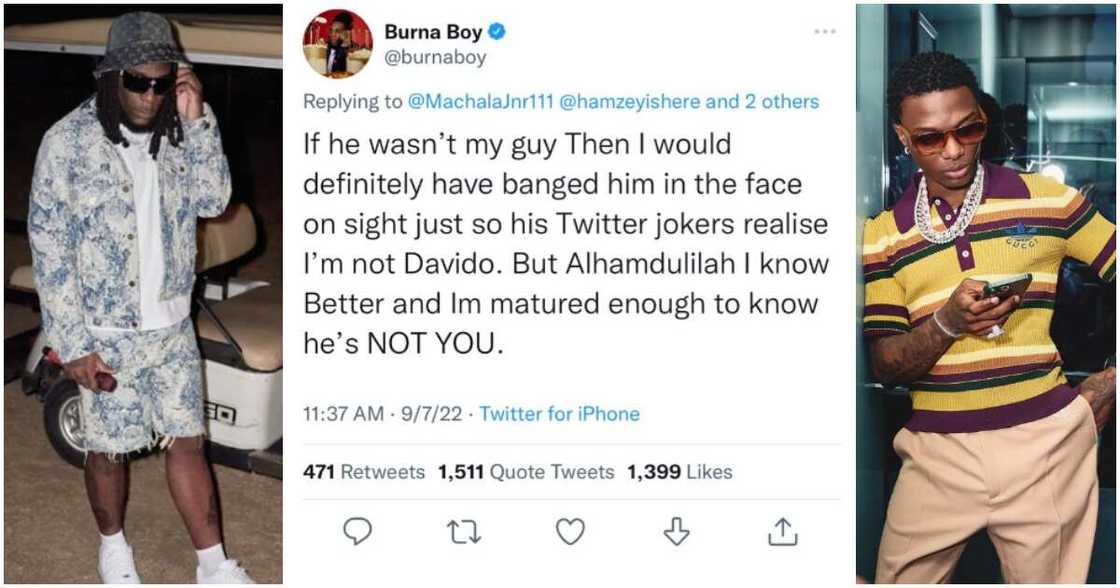Click the 11:37 AM timestamp
Viewport: 1120px width, 588px height.
(x=343, y=413)
